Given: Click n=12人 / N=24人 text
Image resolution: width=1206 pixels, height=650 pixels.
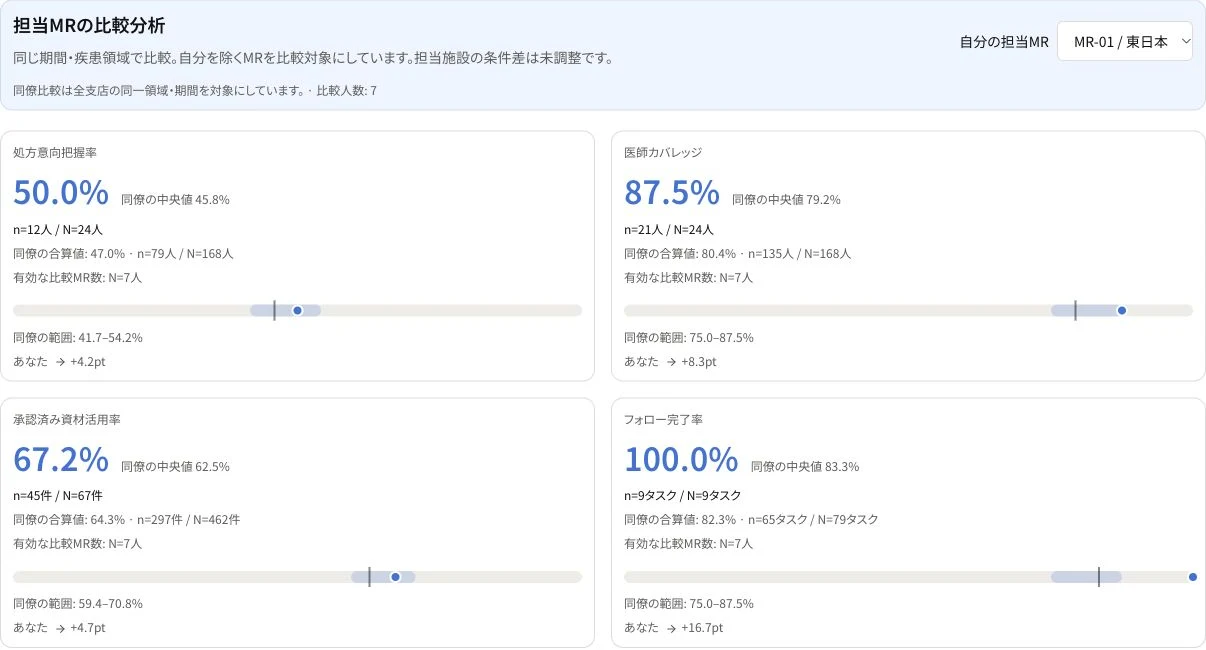Looking at the screenshot, I should [x=58, y=229].
